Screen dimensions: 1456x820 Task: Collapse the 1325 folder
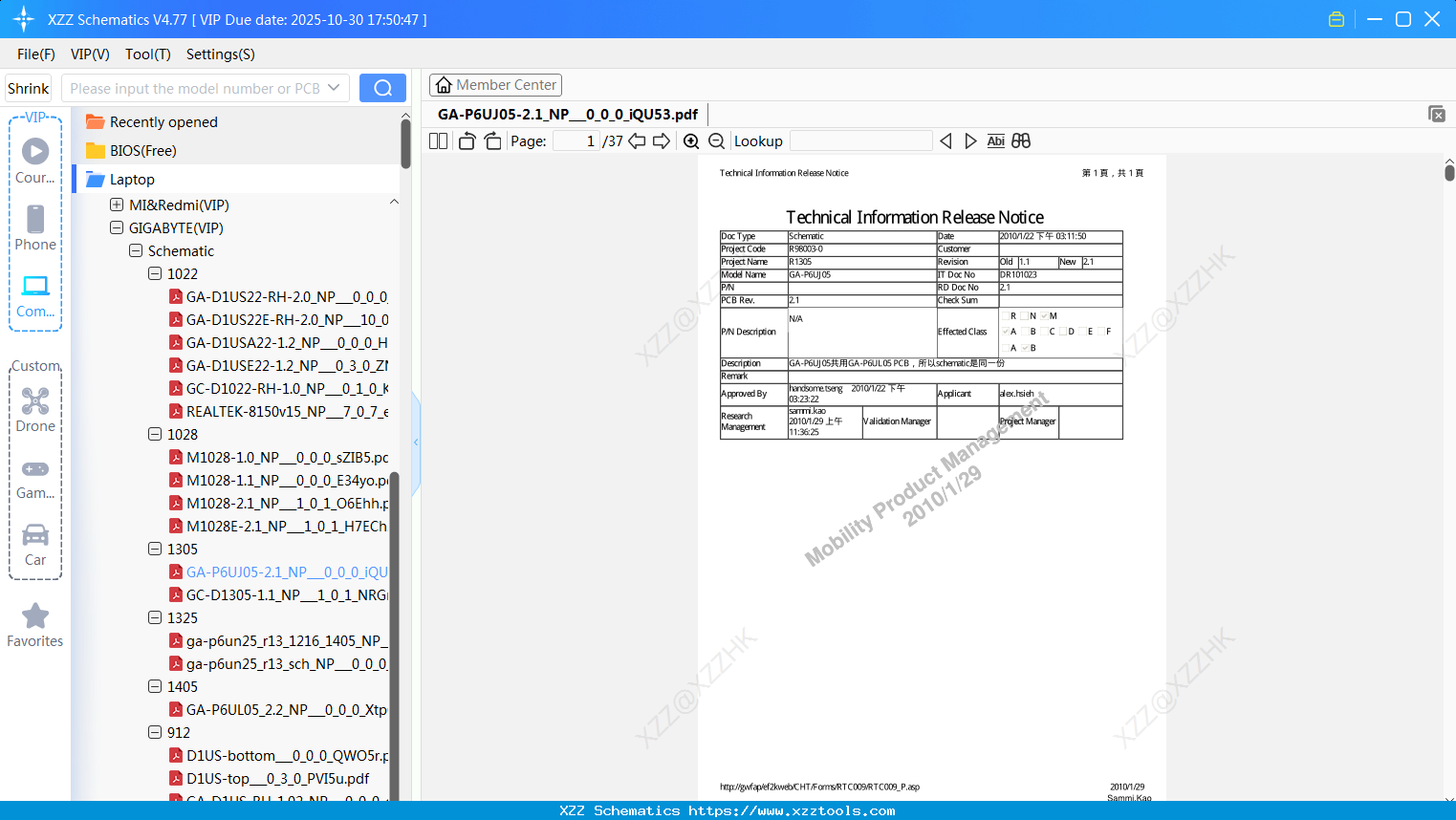tap(155, 617)
